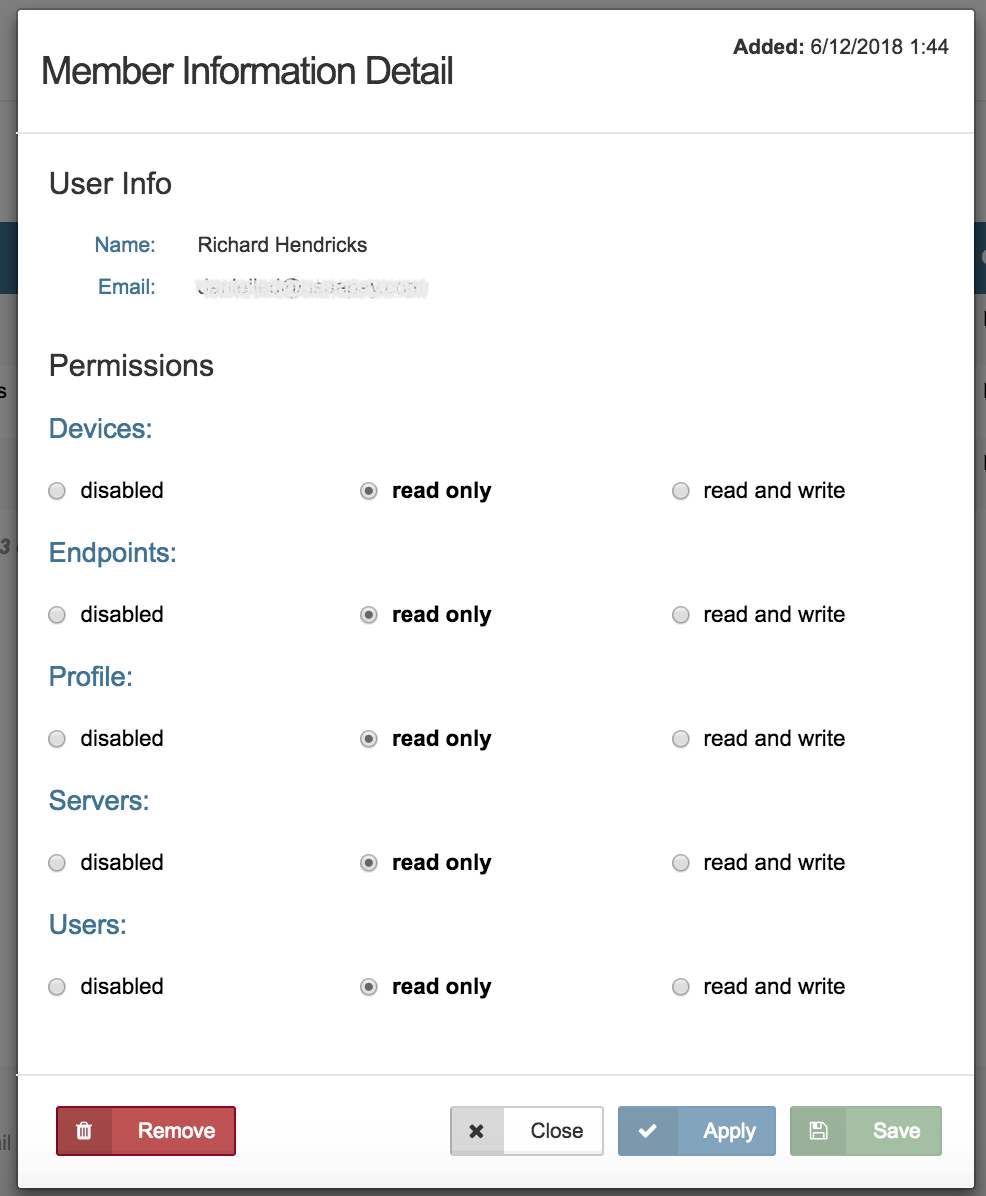This screenshot has height=1196, width=986.
Task: Select disabled for Devices permission
Action: 57,491
